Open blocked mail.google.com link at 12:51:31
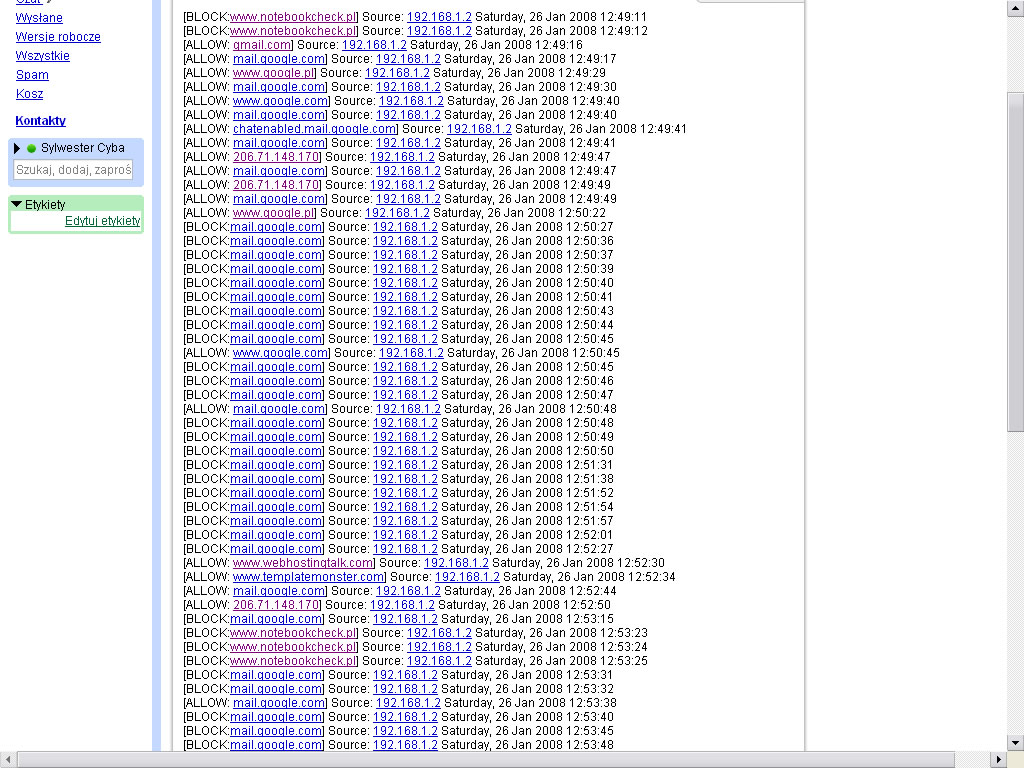 tap(276, 465)
